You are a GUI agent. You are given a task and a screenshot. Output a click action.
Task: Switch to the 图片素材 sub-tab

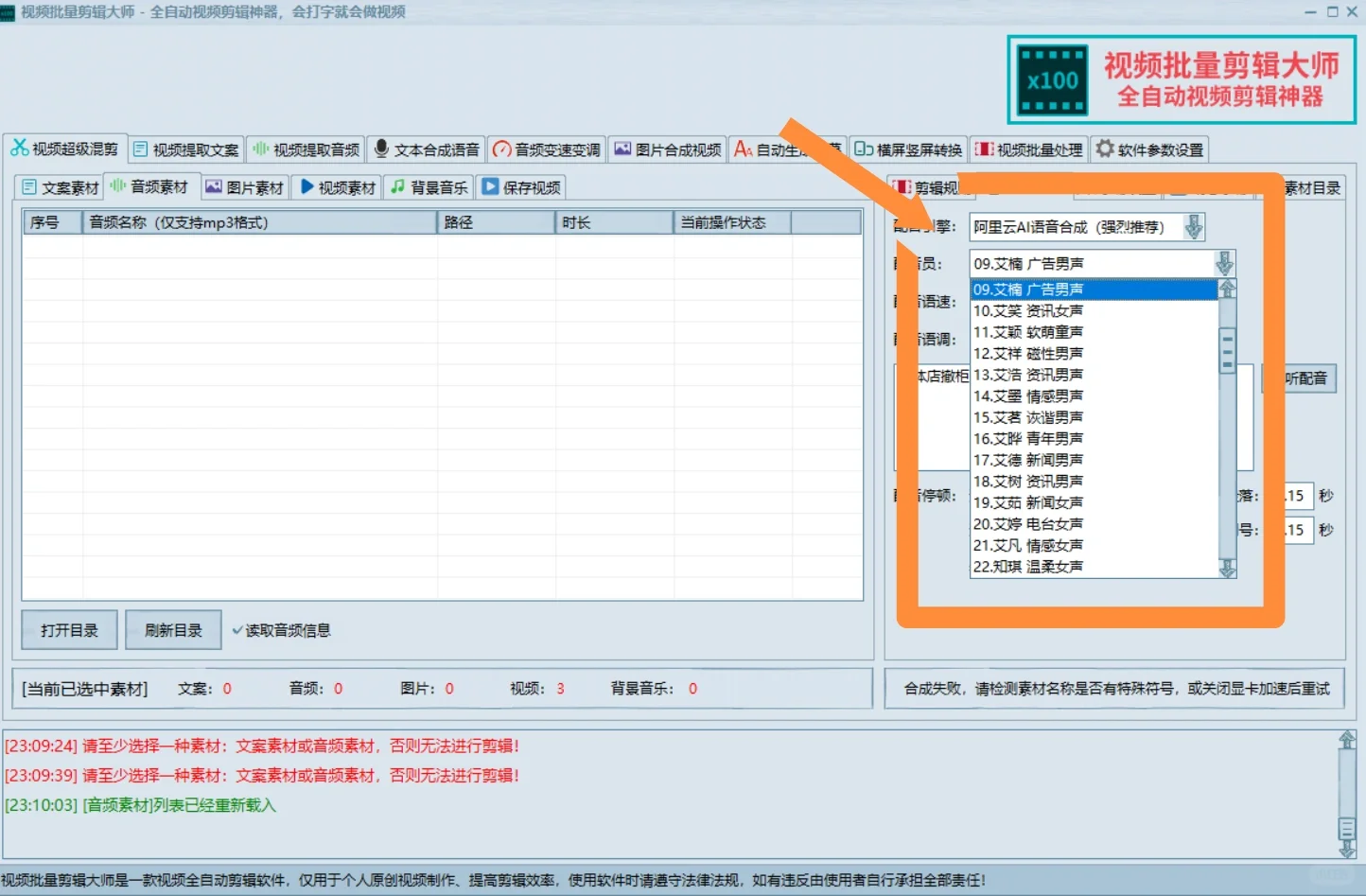pos(245,187)
